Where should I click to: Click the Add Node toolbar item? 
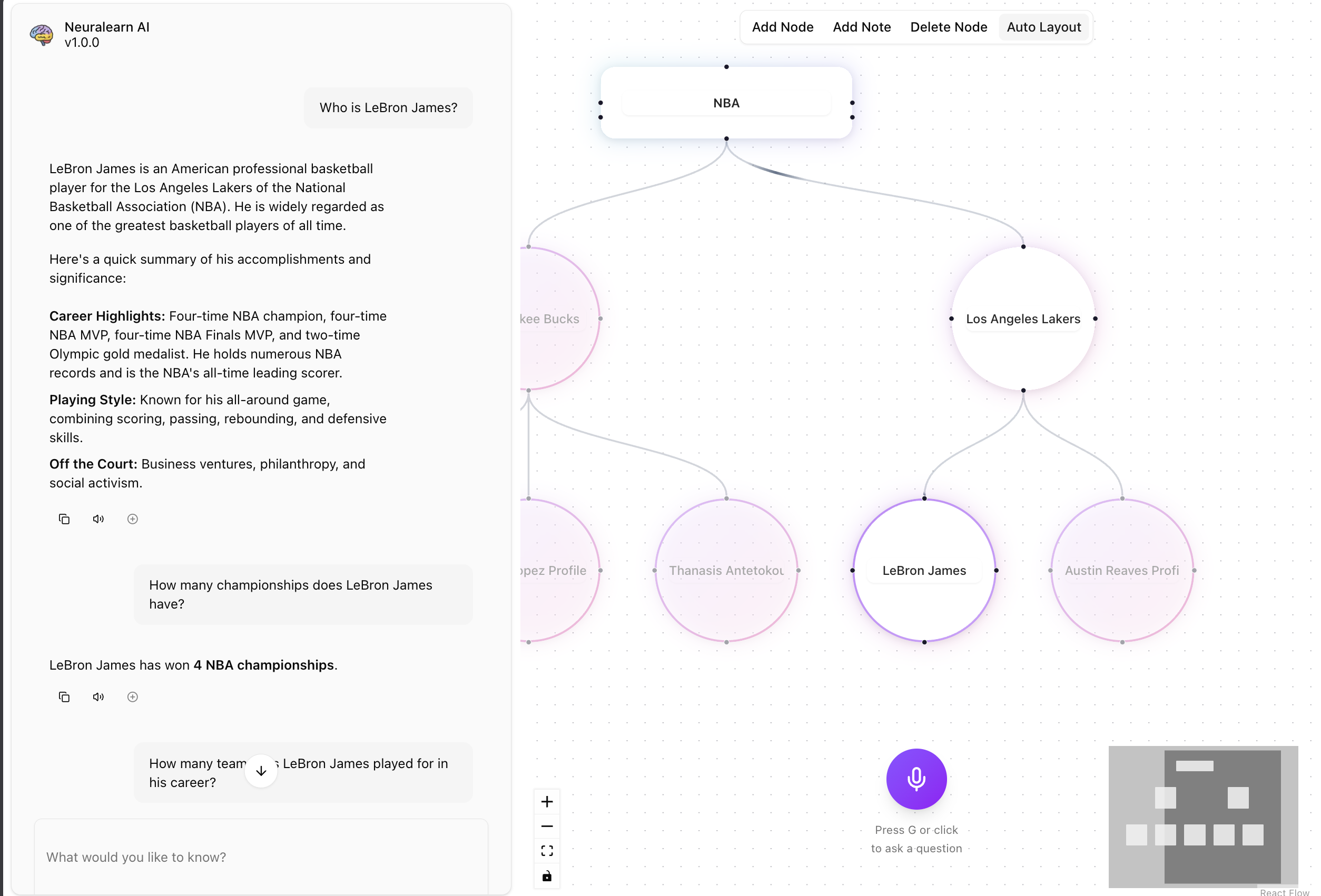782,27
